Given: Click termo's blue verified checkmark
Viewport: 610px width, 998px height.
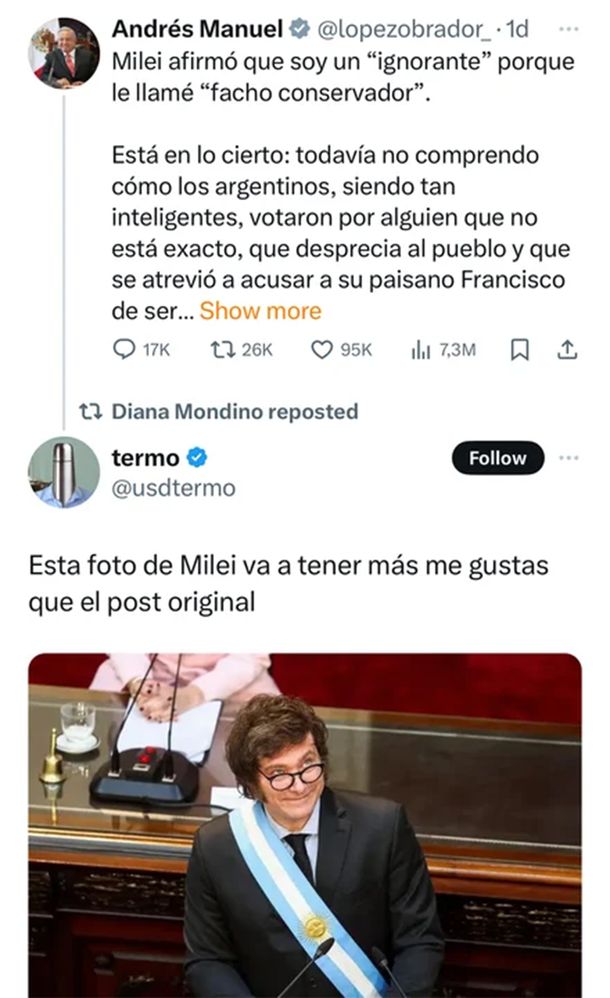Looking at the screenshot, I should pyautogui.click(x=197, y=458).
